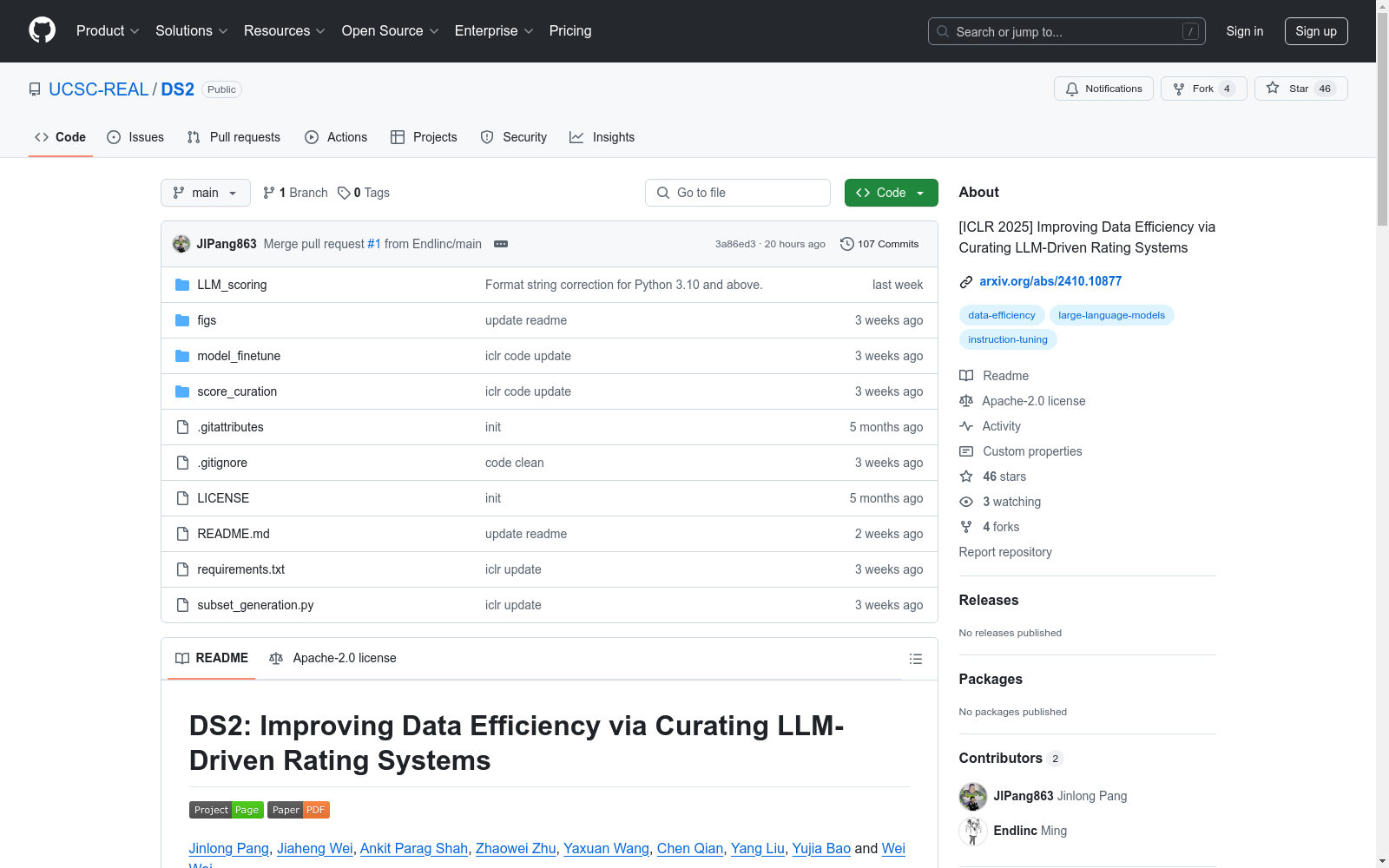1389x868 pixels.
Task: Open the commit message ellipsis expander
Action: click(x=501, y=244)
